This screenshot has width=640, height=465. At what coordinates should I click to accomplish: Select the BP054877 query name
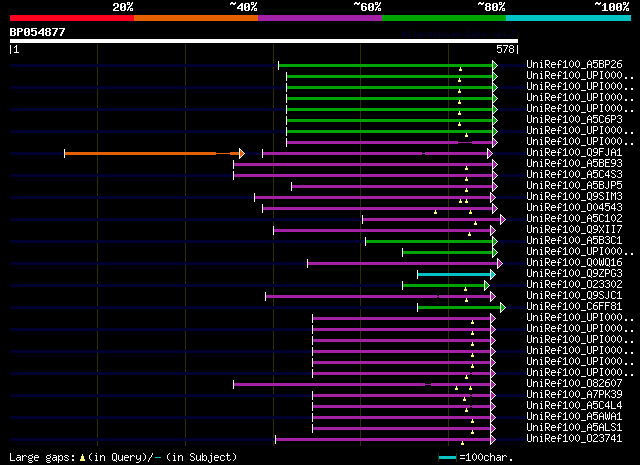[37, 32]
